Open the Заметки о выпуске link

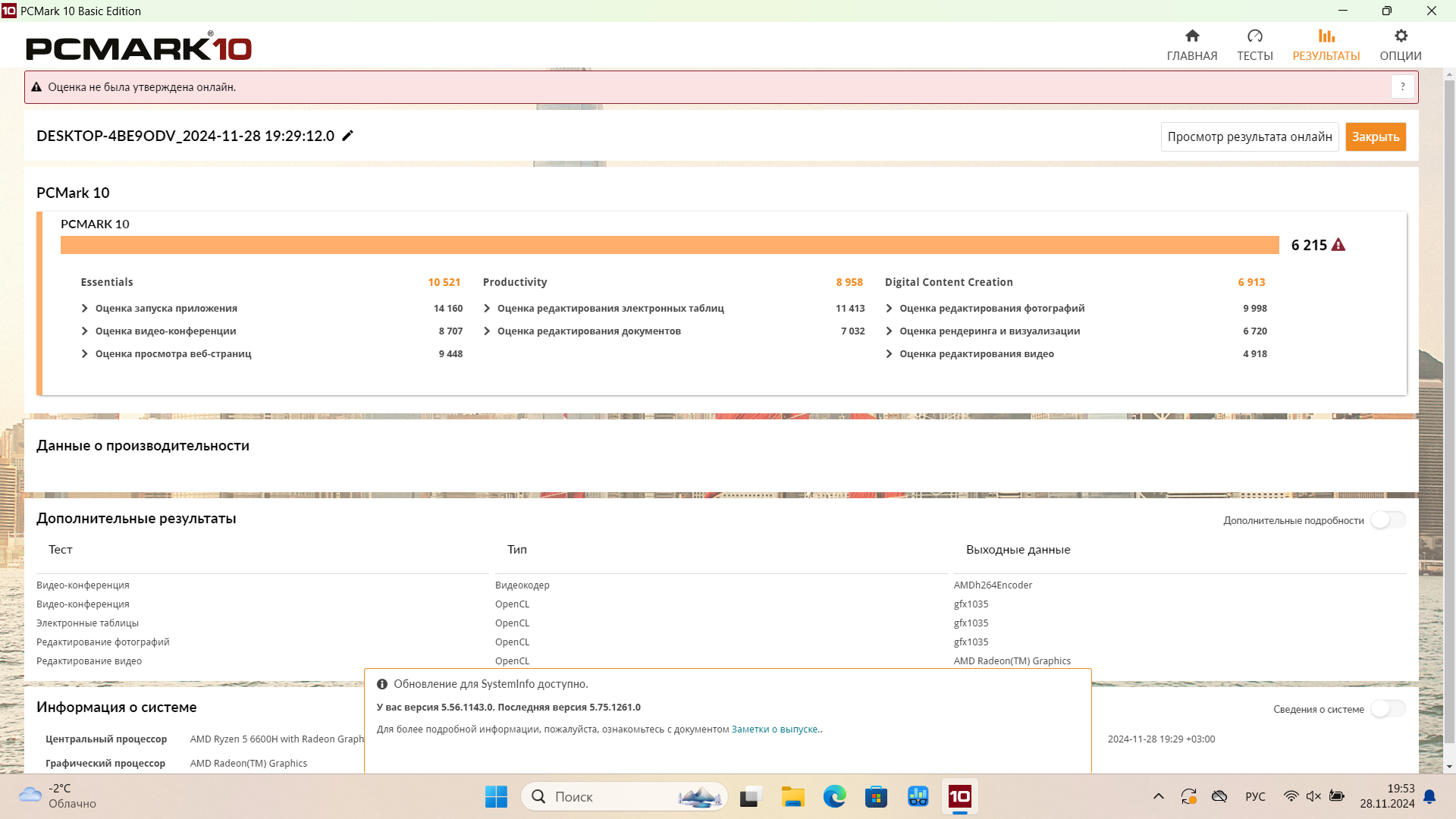pos(774,730)
